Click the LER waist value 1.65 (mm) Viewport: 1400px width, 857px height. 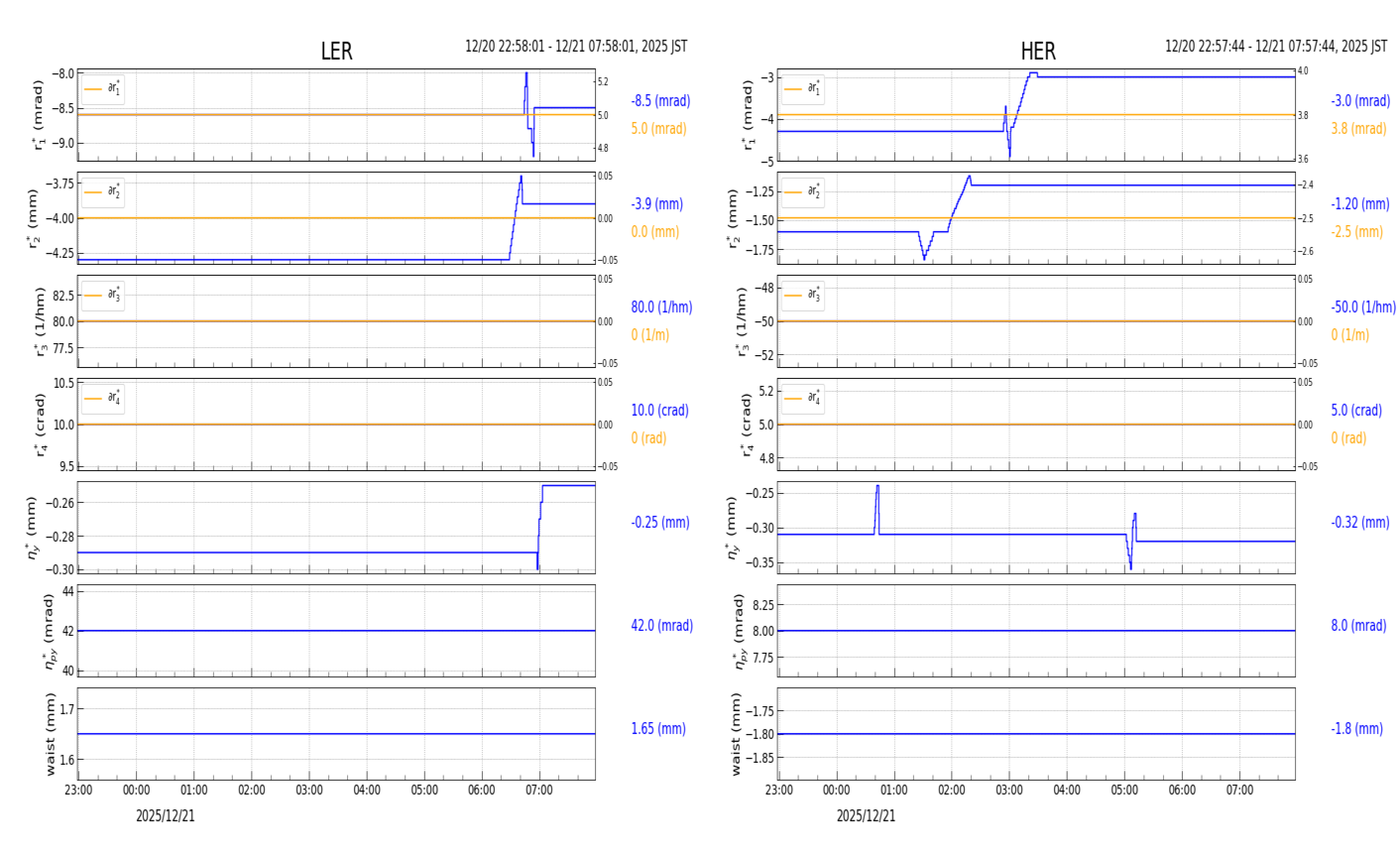(x=658, y=729)
